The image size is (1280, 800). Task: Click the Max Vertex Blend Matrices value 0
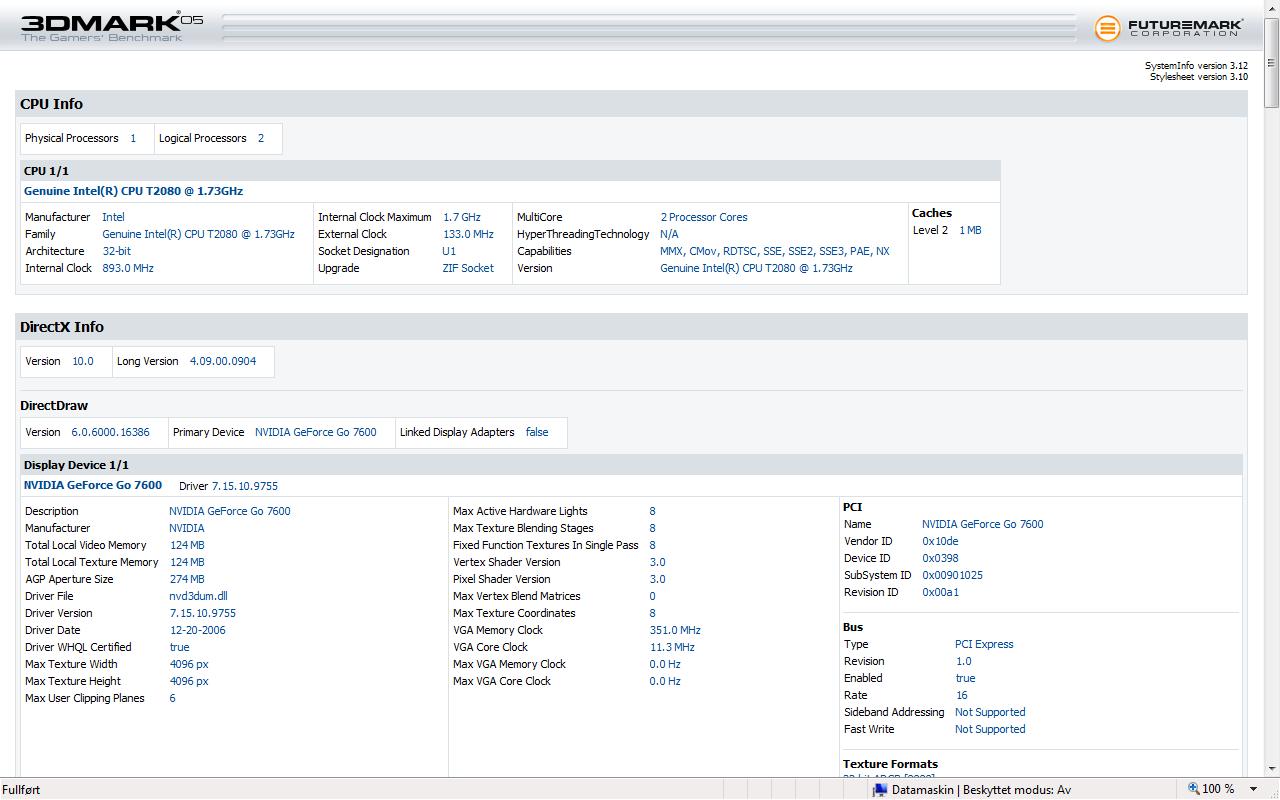tap(653, 596)
